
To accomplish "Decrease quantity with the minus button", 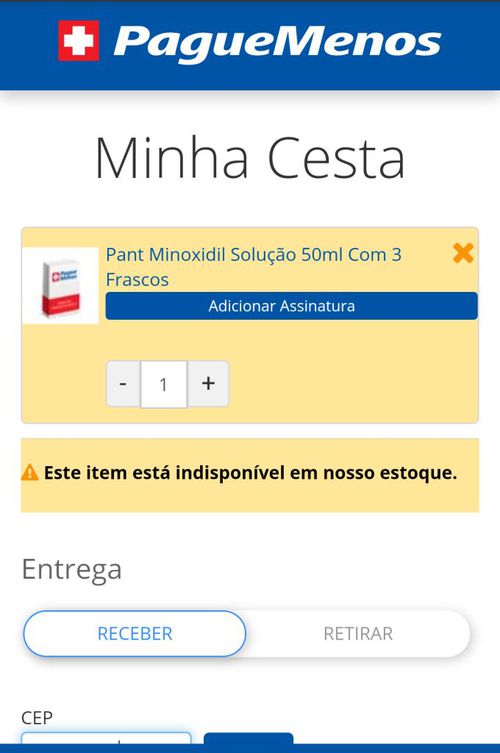I will [123, 384].
